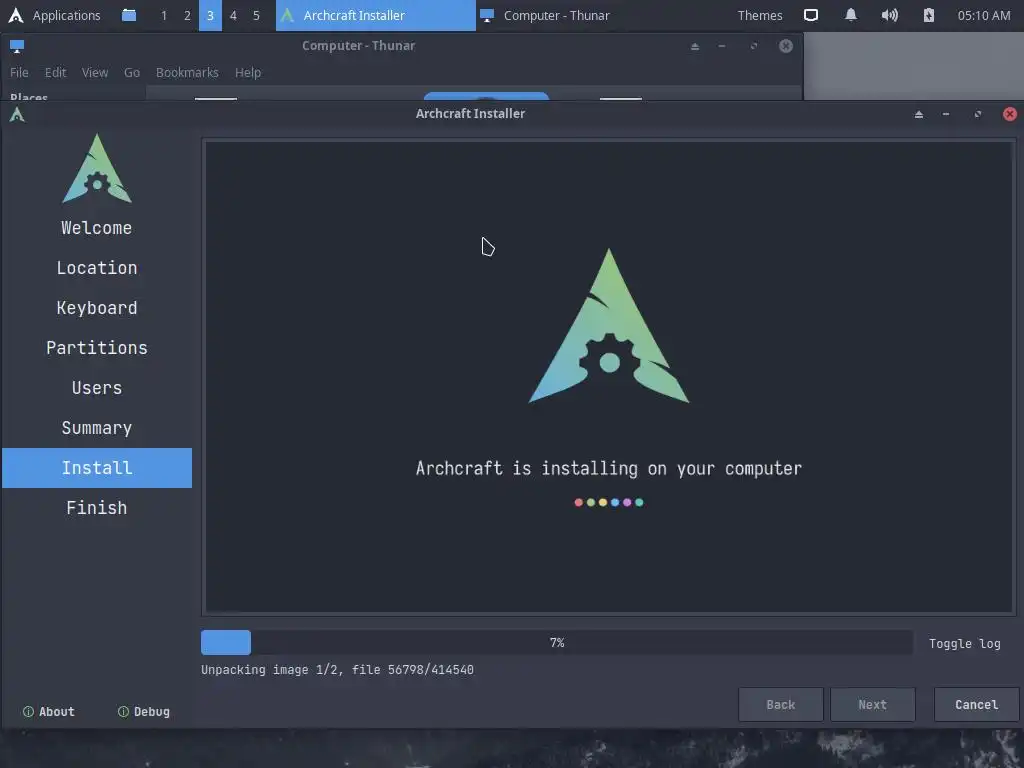Screen dimensions: 1024x768
Task: Click 'Archcraft is installing on your computer' text
Action: pyautogui.click(x=609, y=469)
